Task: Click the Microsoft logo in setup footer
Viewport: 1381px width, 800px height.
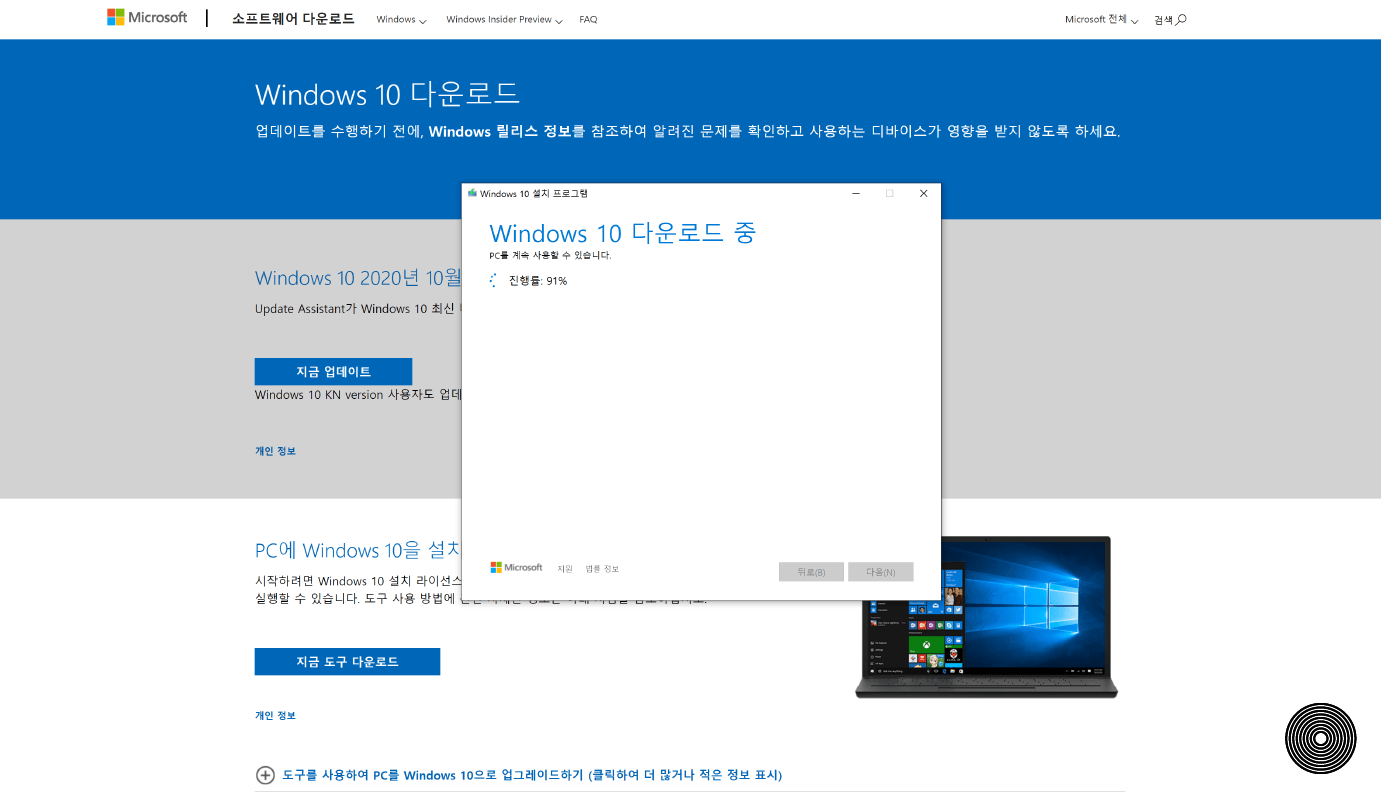Action: point(516,568)
